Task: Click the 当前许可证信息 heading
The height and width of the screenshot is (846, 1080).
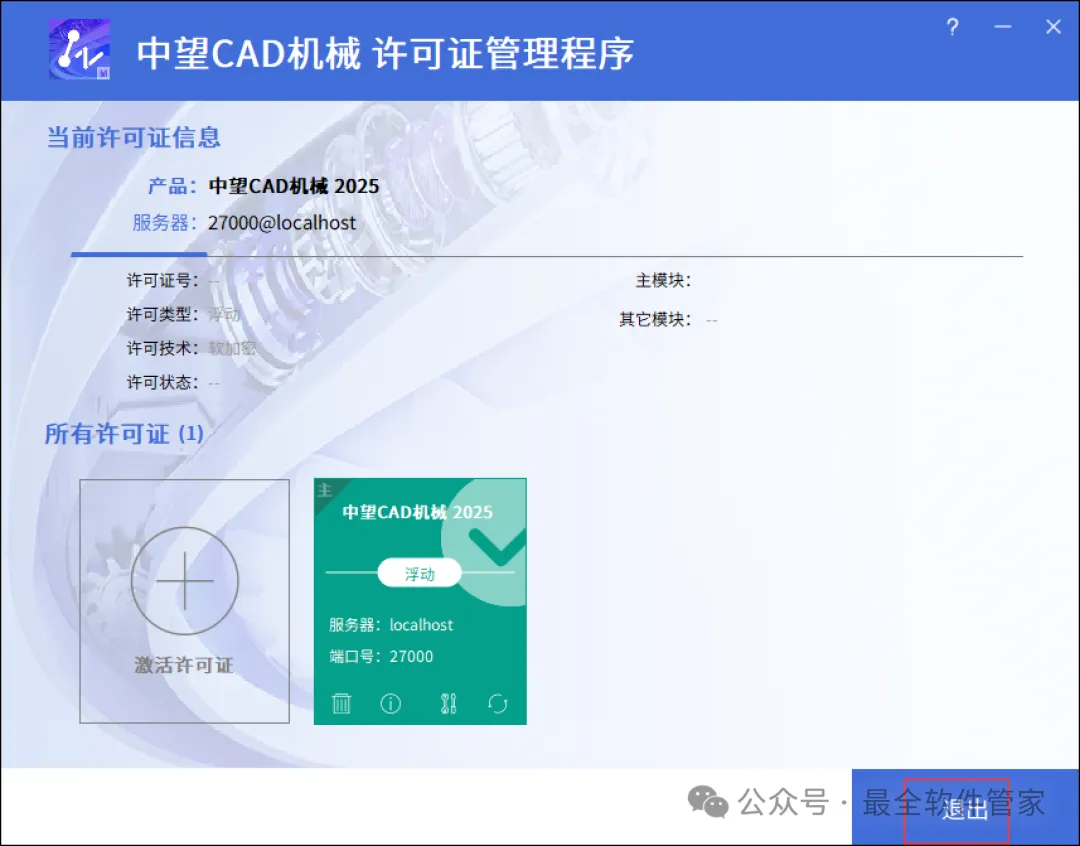Action: [134, 137]
